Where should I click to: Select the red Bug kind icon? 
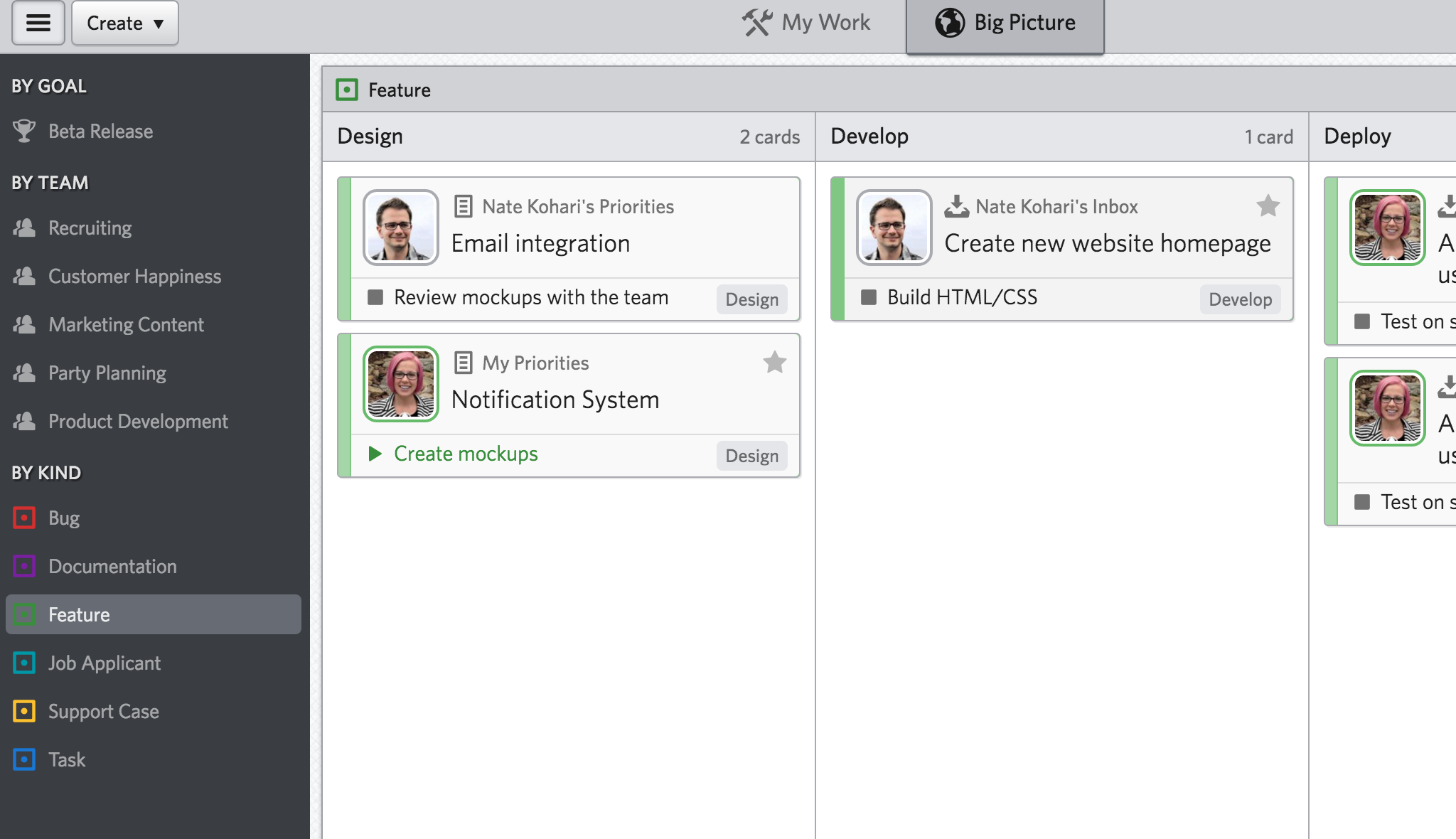pyautogui.click(x=24, y=518)
